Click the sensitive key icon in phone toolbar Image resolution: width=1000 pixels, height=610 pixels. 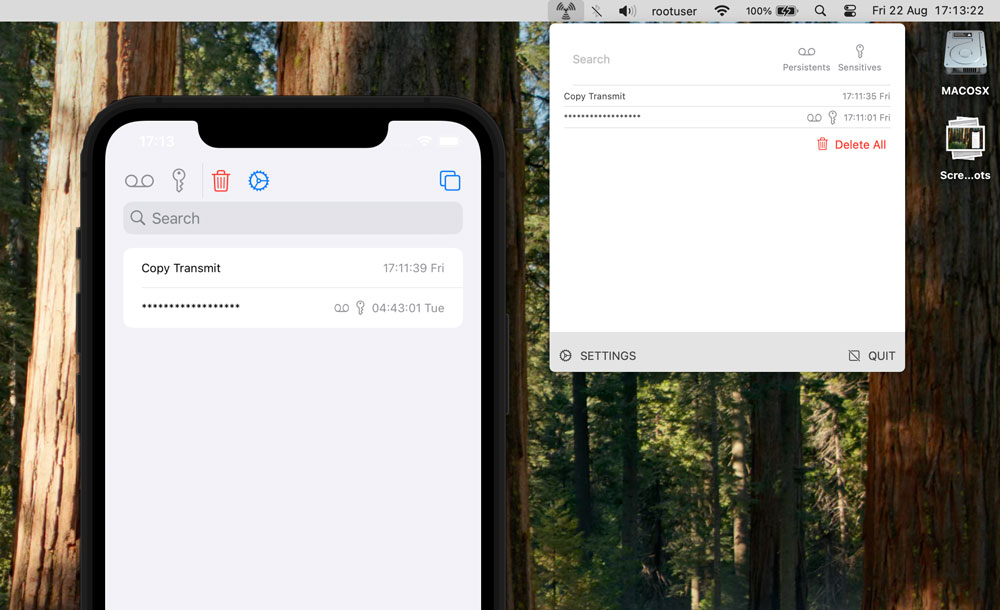coord(179,180)
